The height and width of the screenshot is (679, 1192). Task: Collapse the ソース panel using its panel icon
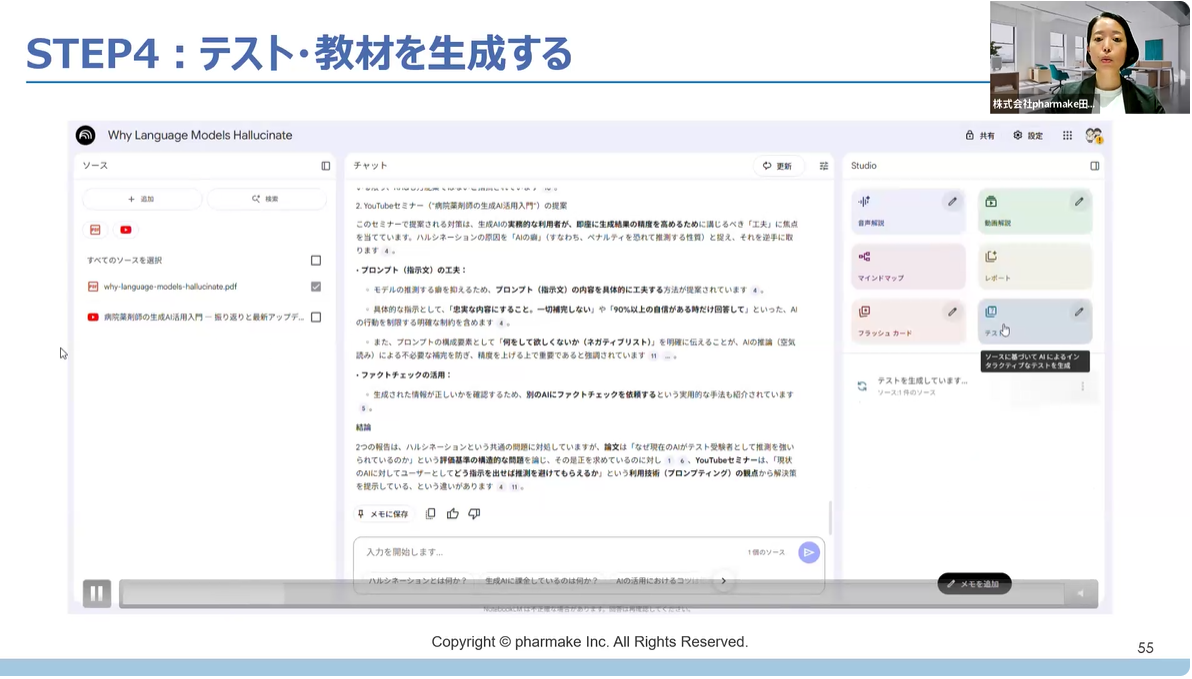[x=325, y=166]
